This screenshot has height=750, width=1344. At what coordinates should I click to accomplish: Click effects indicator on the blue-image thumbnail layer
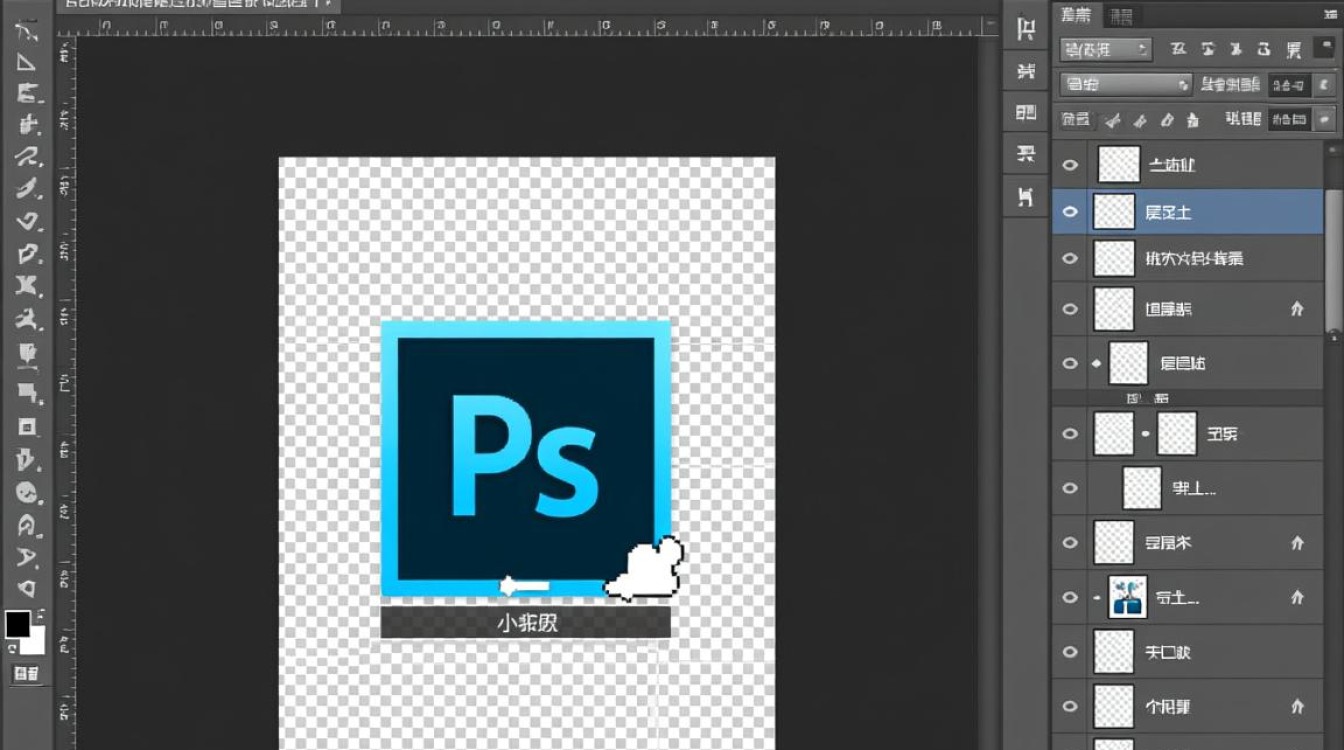coord(1297,597)
